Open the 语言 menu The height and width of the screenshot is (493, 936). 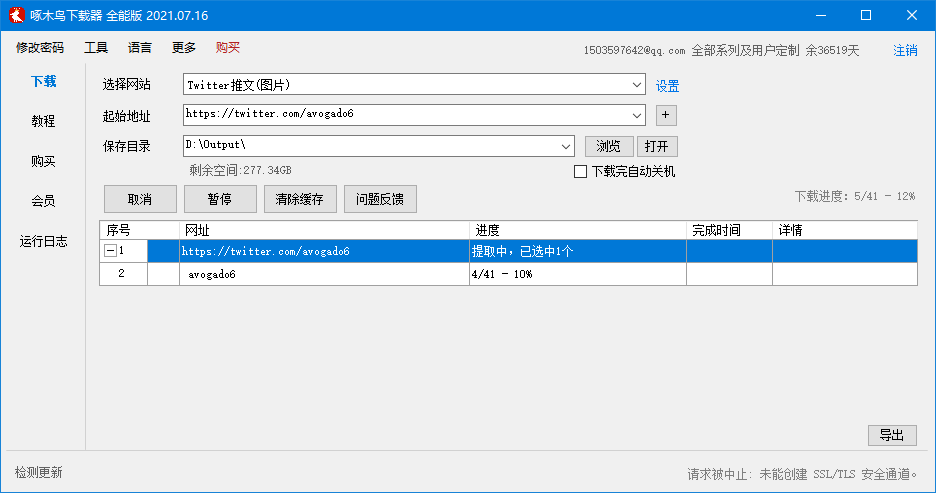(x=140, y=48)
